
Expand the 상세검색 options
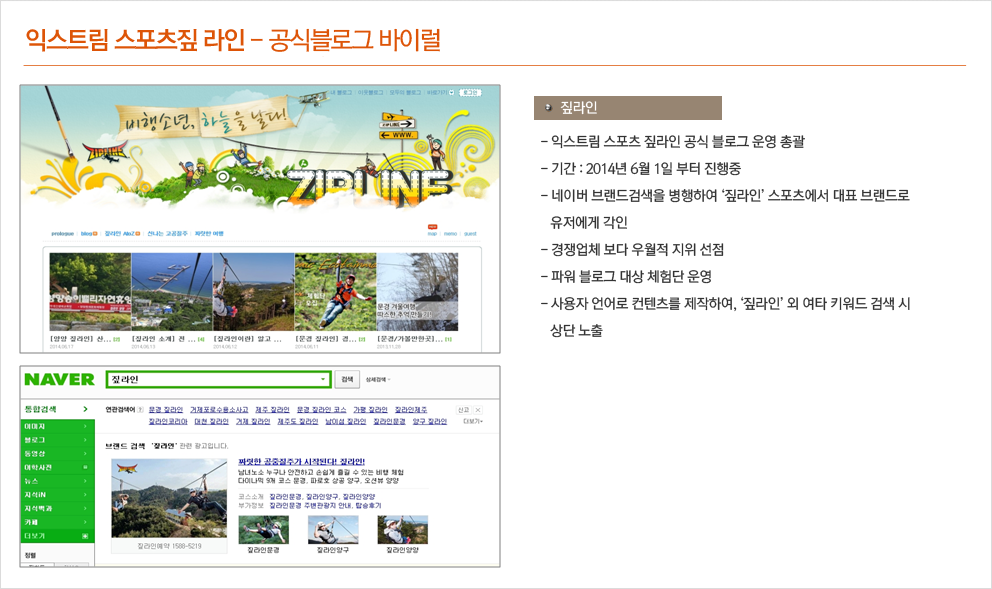(378, 380)
